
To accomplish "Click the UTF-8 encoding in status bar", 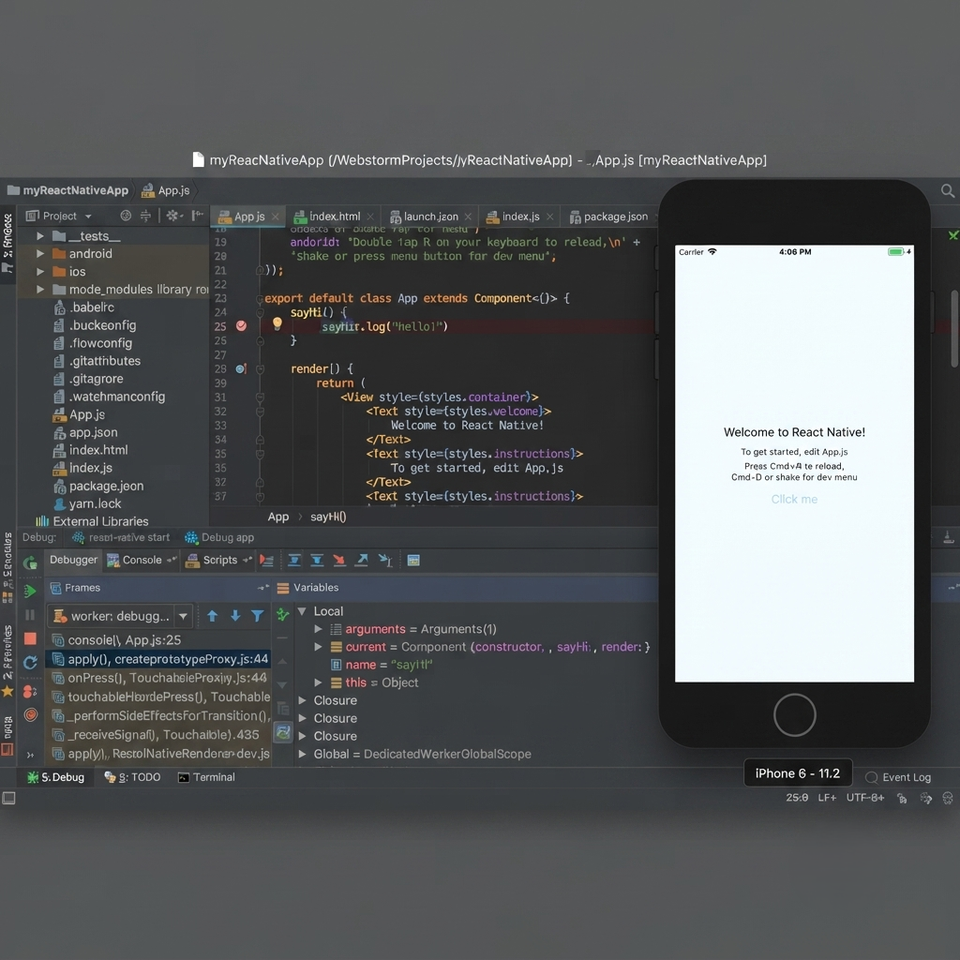I will pyautogui.click(x=865, y=797).
